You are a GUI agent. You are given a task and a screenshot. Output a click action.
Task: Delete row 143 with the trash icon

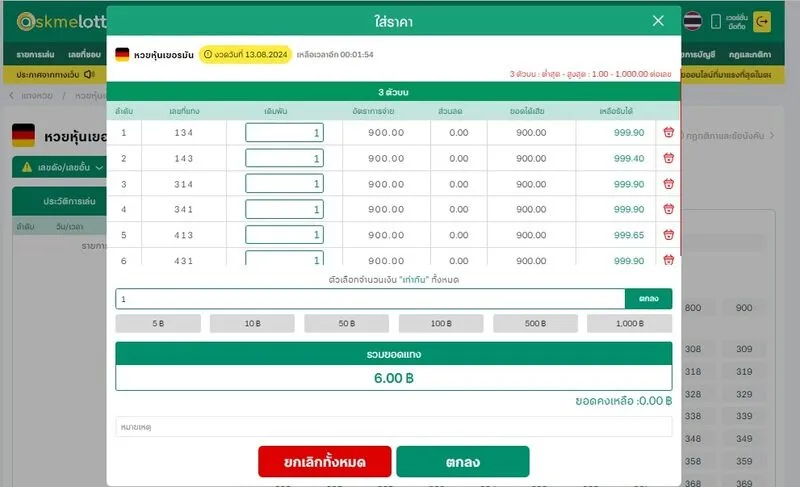(x=668, y=158)
